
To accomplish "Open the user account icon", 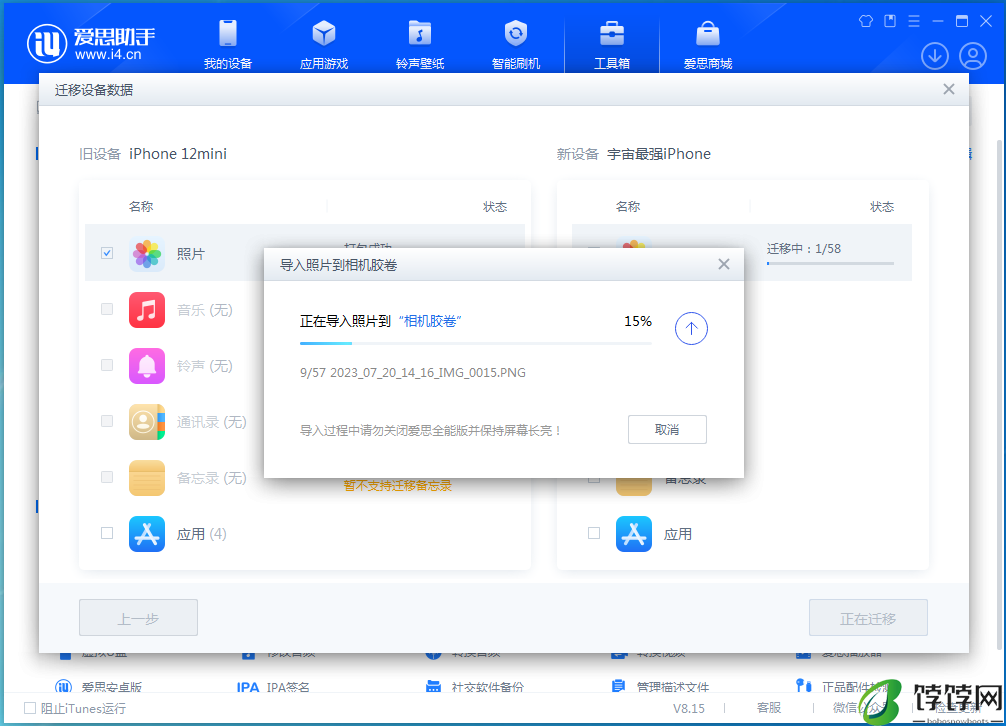I will [973, 56].
